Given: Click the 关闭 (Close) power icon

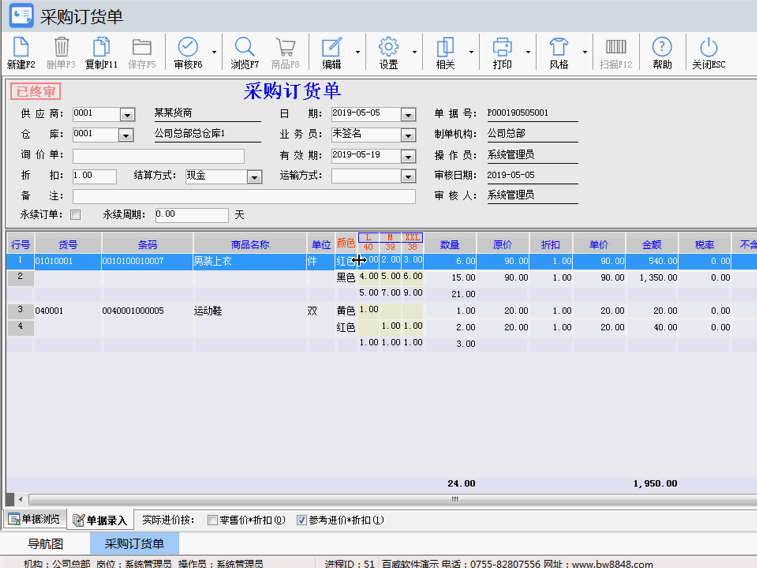Looking at the screenshot, I should 708,48.
